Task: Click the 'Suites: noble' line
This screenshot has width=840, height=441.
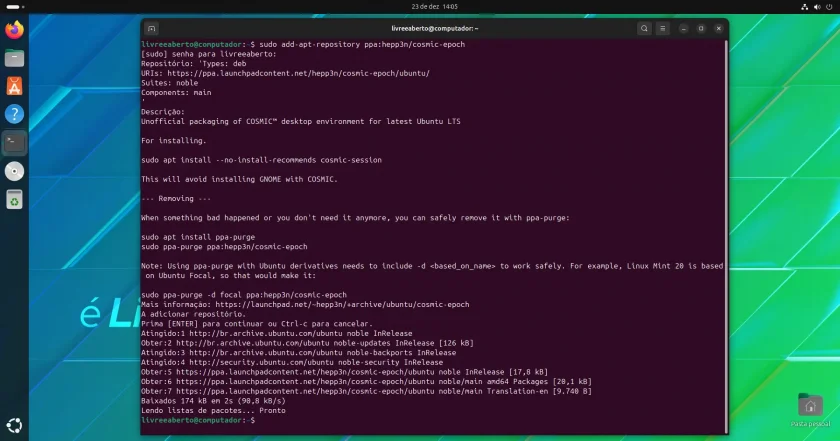Action: click(x=169, y=83)
